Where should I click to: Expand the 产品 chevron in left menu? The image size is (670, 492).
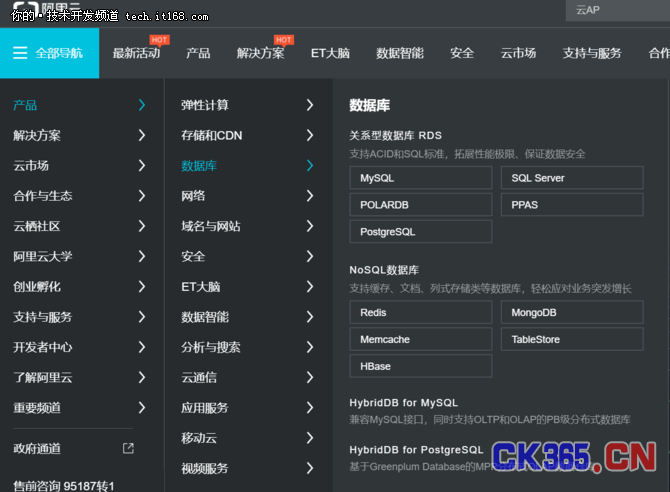click(x=142, y=105)
